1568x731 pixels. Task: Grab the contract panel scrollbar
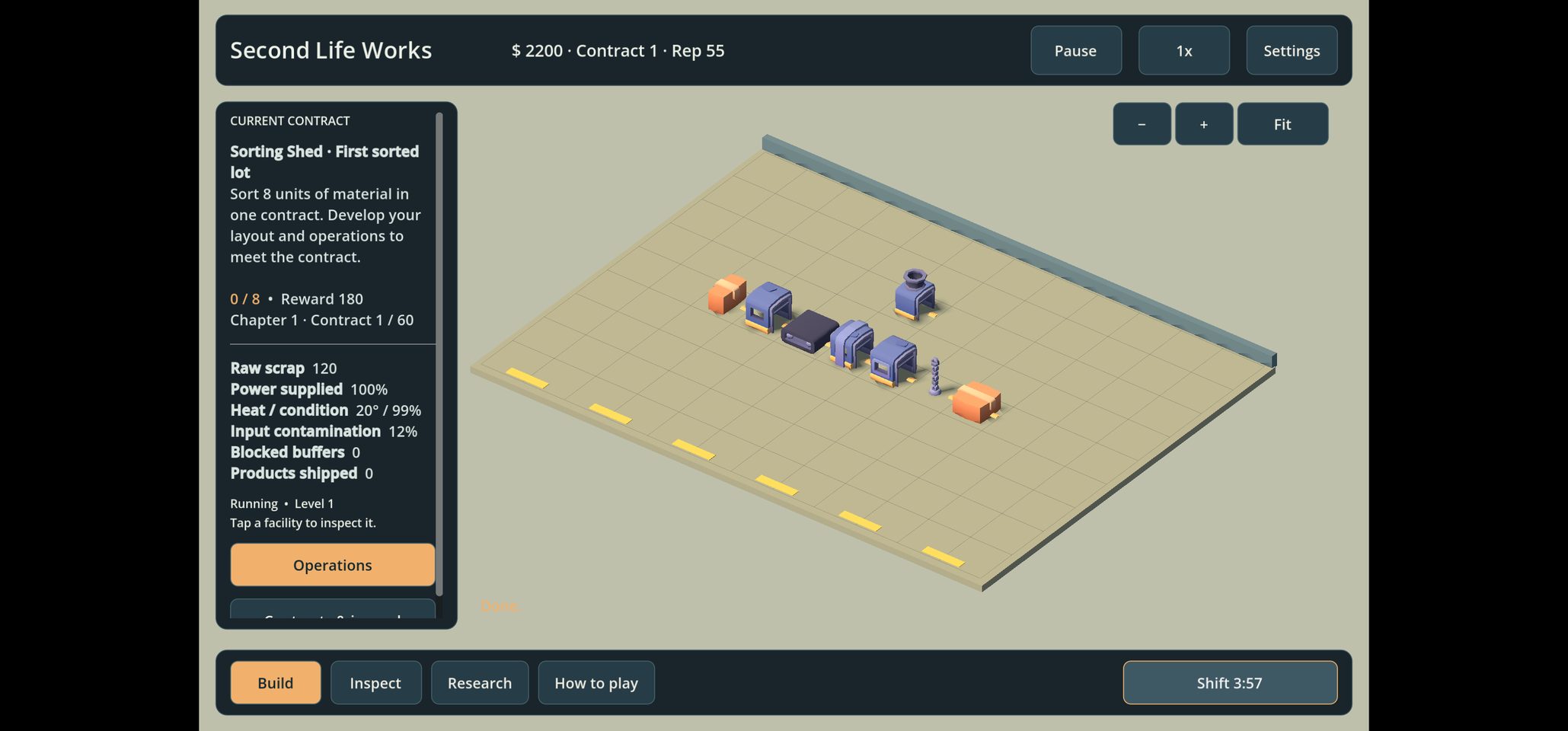(439, 354)
